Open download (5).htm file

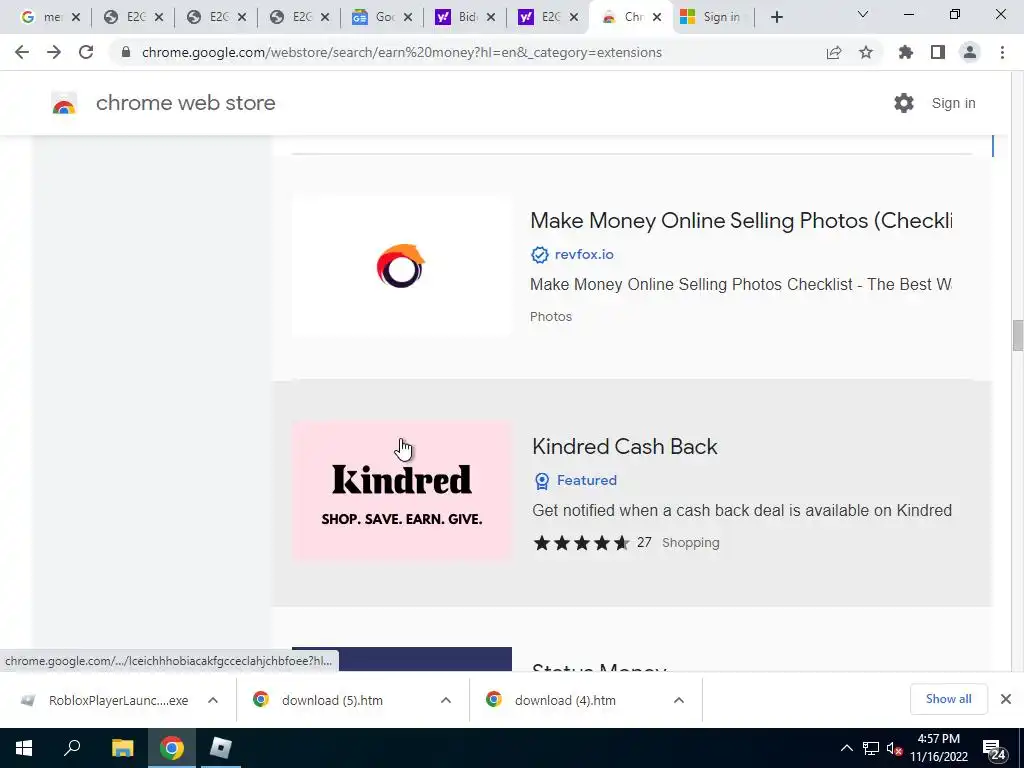pos(332,700)
